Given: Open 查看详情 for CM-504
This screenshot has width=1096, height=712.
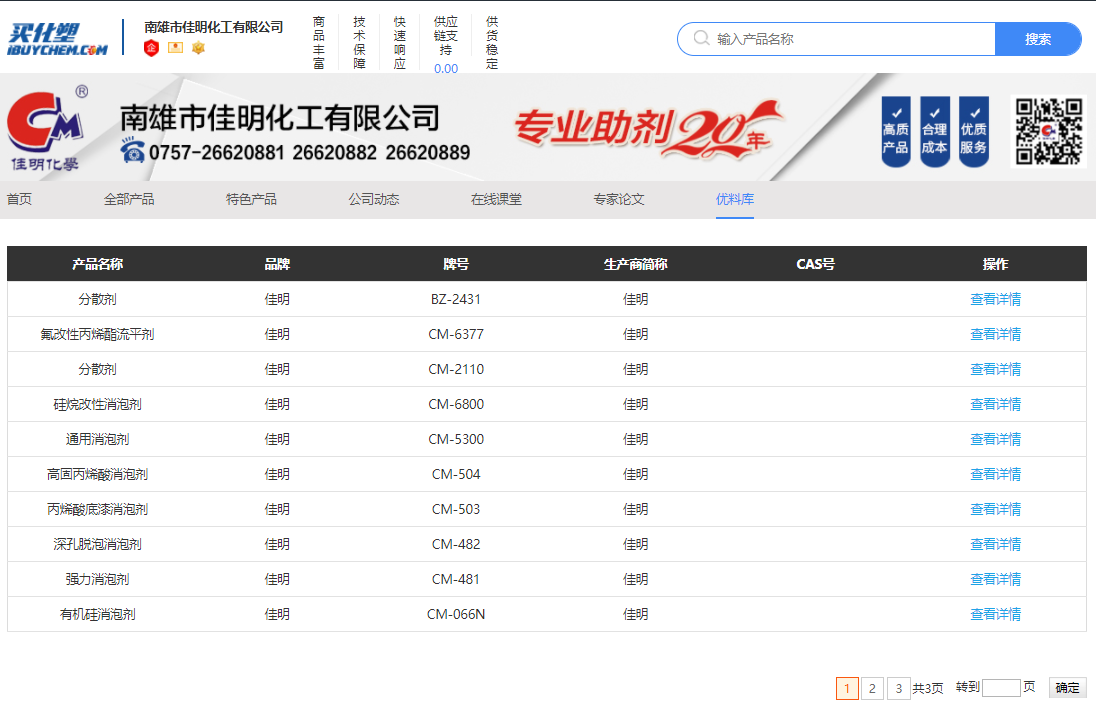Looking at the screenshot, I should [995, 474].
